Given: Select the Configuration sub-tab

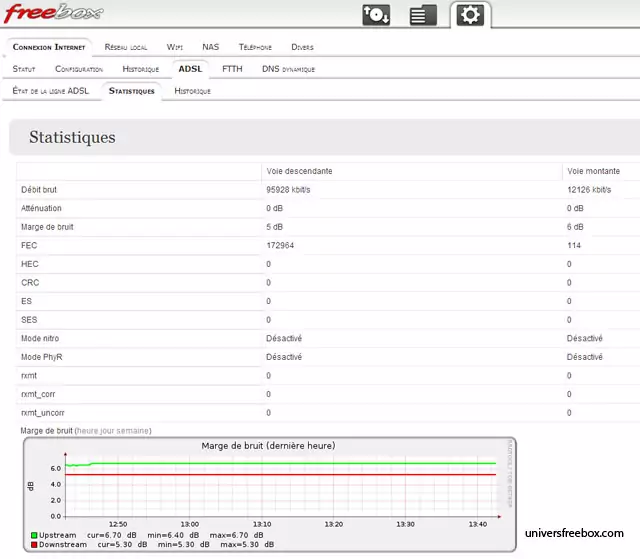Looking at the screenshot, I should point(79,69).
